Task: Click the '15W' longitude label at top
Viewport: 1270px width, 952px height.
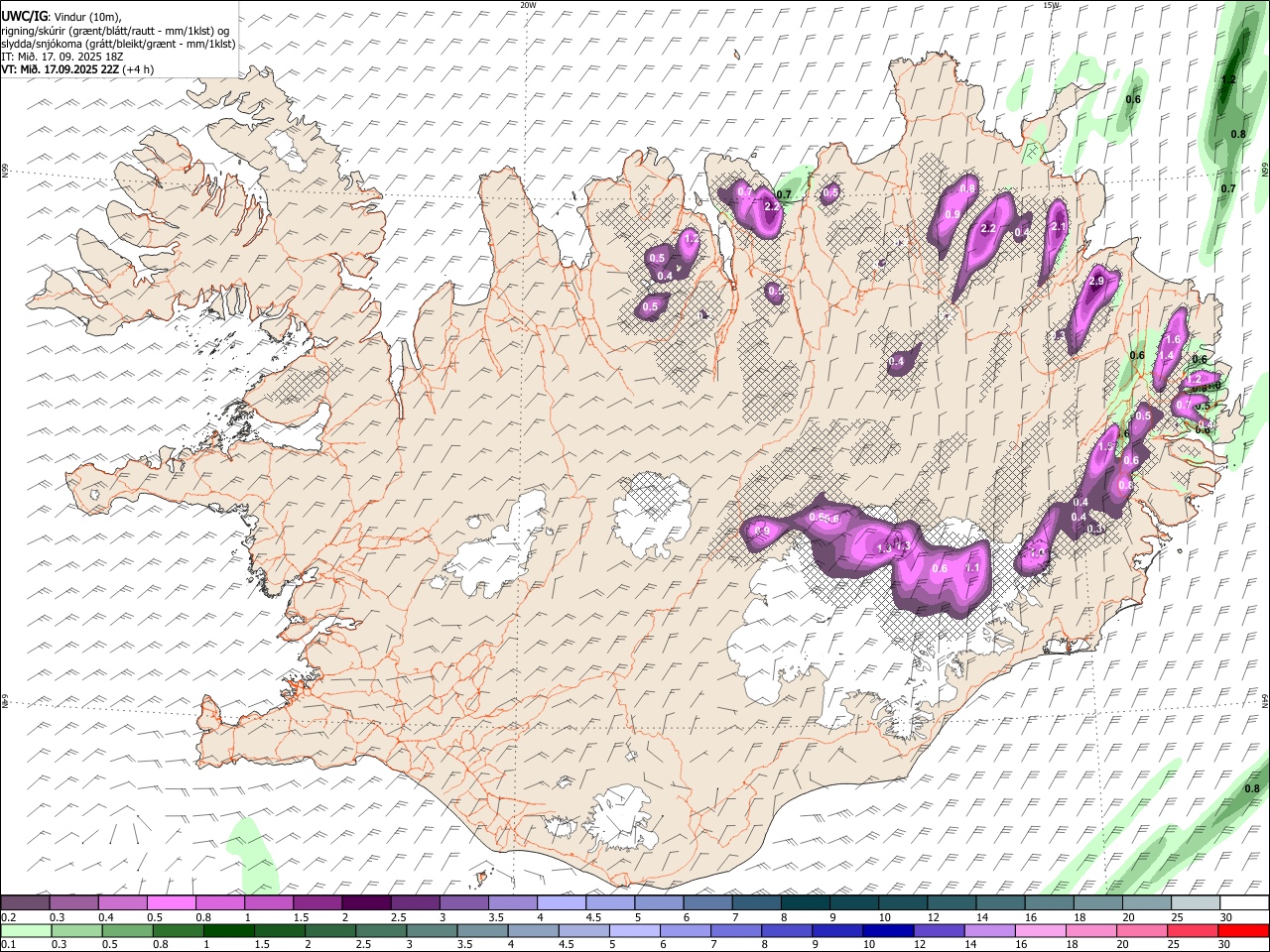Action: coord(1052,5)
